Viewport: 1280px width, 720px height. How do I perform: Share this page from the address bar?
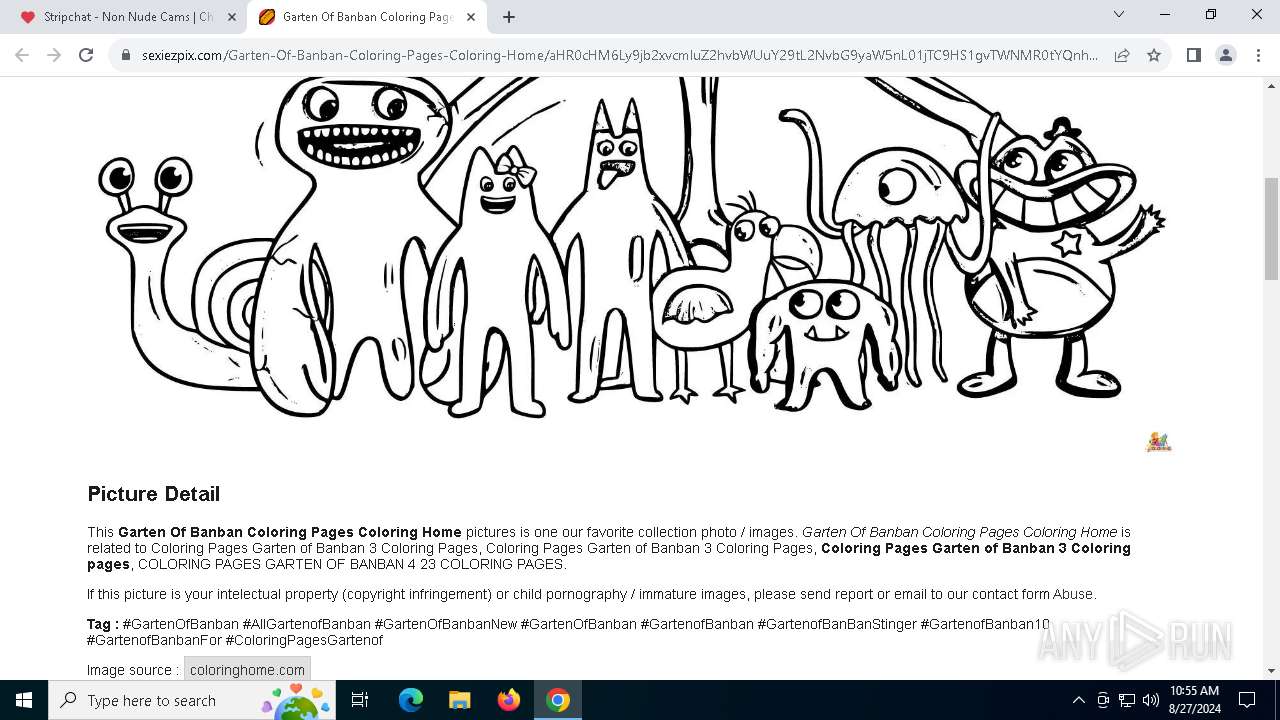pyautogui.click(x=1122, y=55)
